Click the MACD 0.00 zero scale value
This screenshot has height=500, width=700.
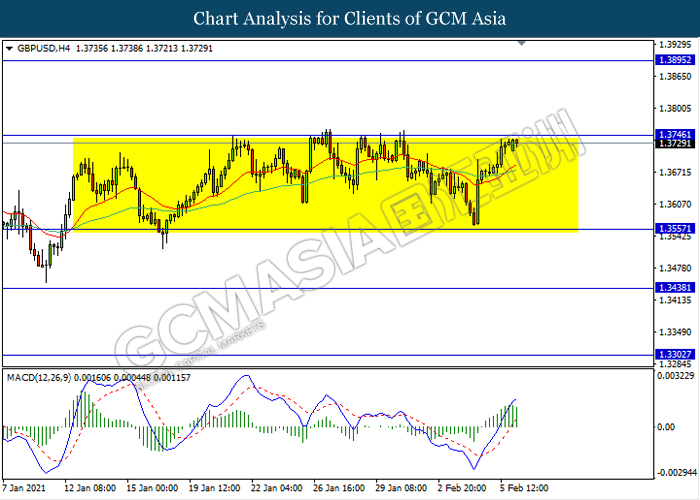667,427
